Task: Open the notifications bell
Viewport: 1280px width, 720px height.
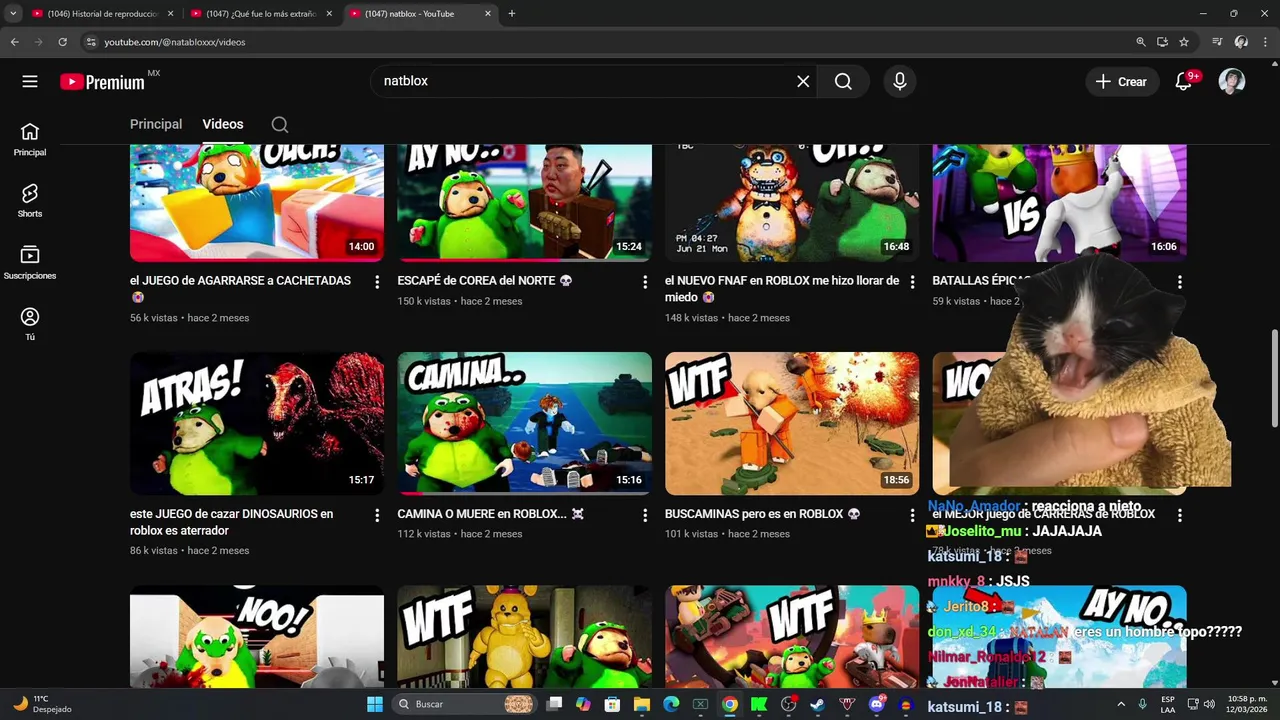Action: [1184, 82]
